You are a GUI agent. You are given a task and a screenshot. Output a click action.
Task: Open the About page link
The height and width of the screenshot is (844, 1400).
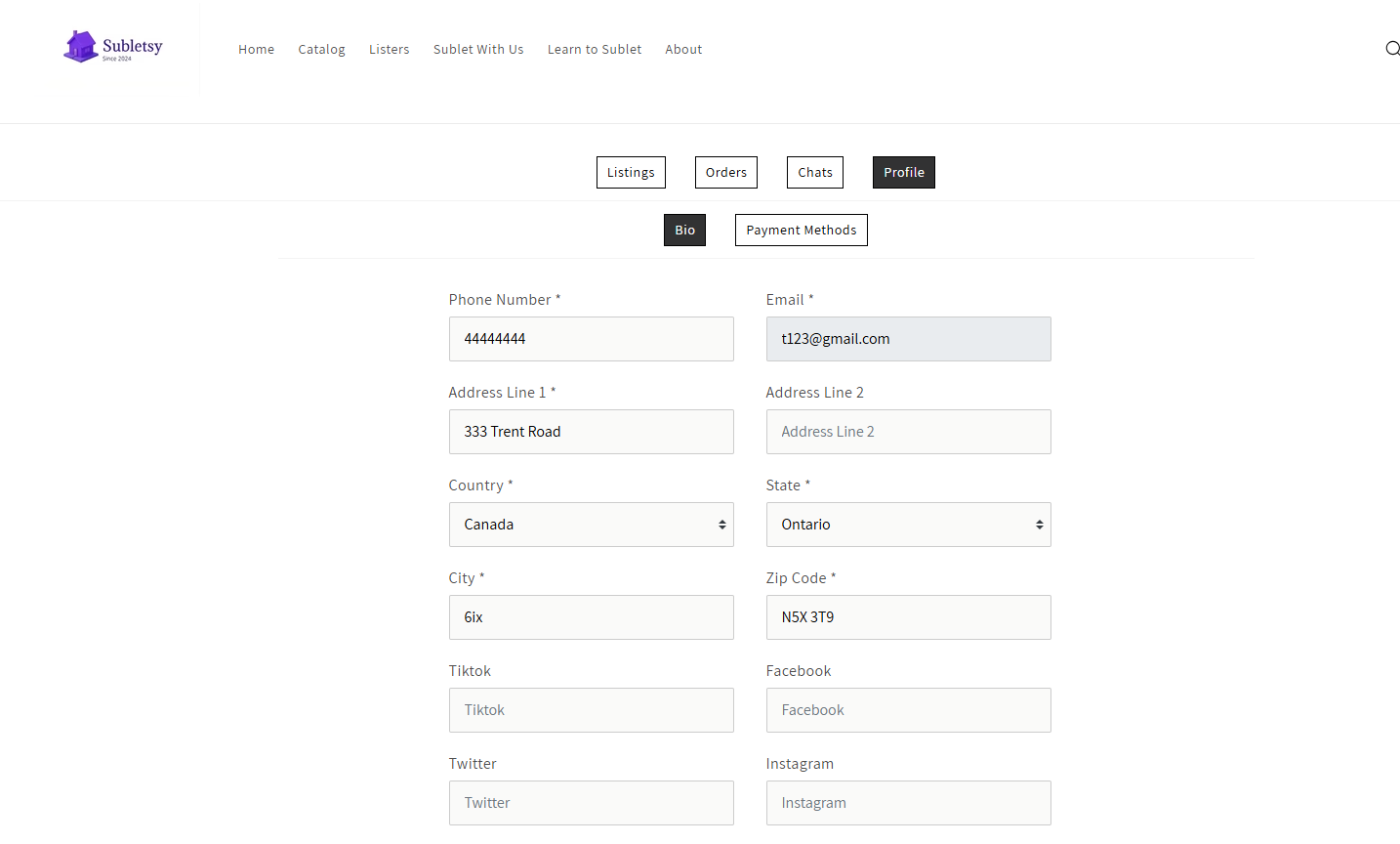683,50
